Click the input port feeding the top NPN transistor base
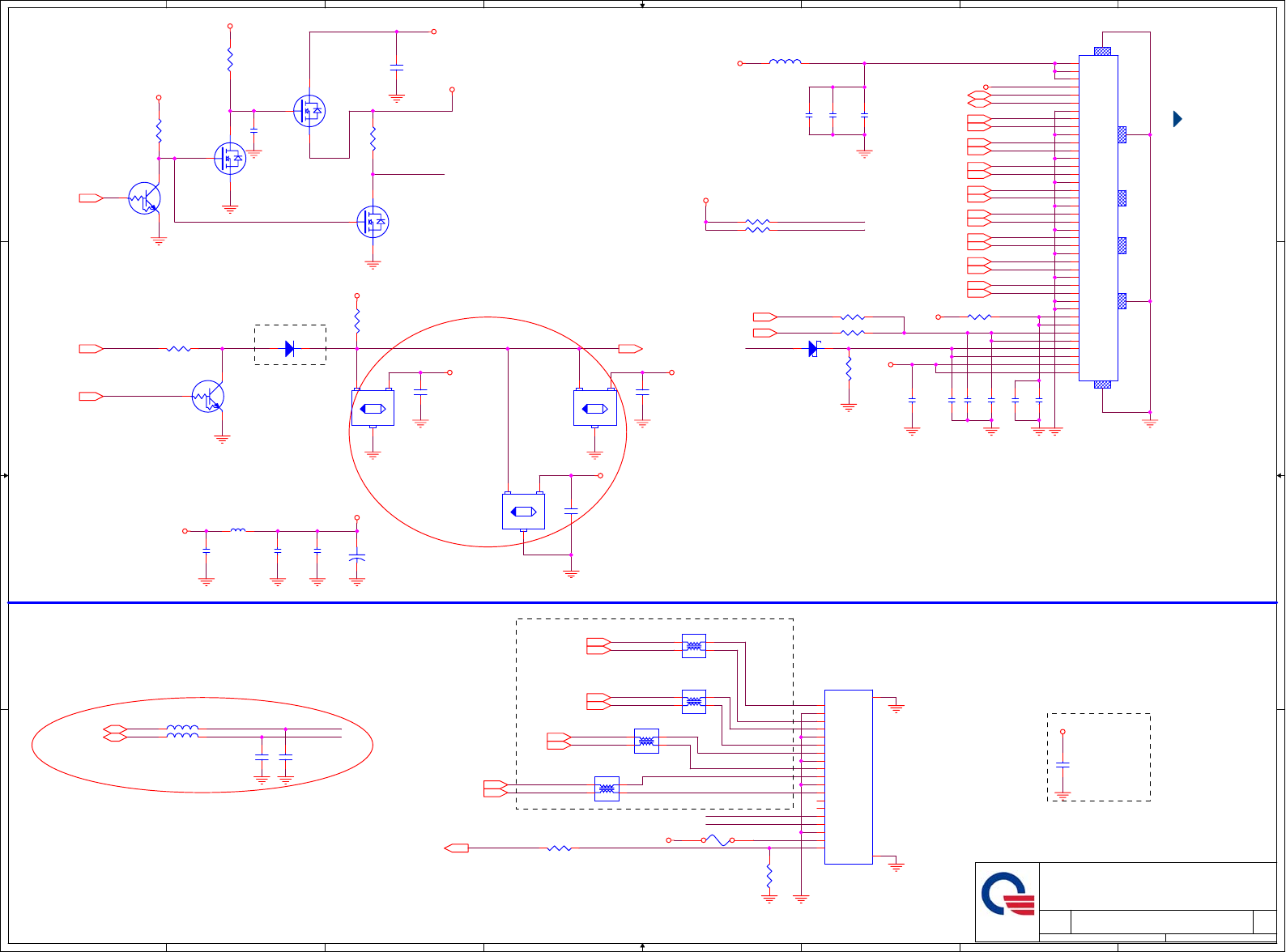This screenshot has width=1286, height=952. pyautogui.click(x=91, y=198)
